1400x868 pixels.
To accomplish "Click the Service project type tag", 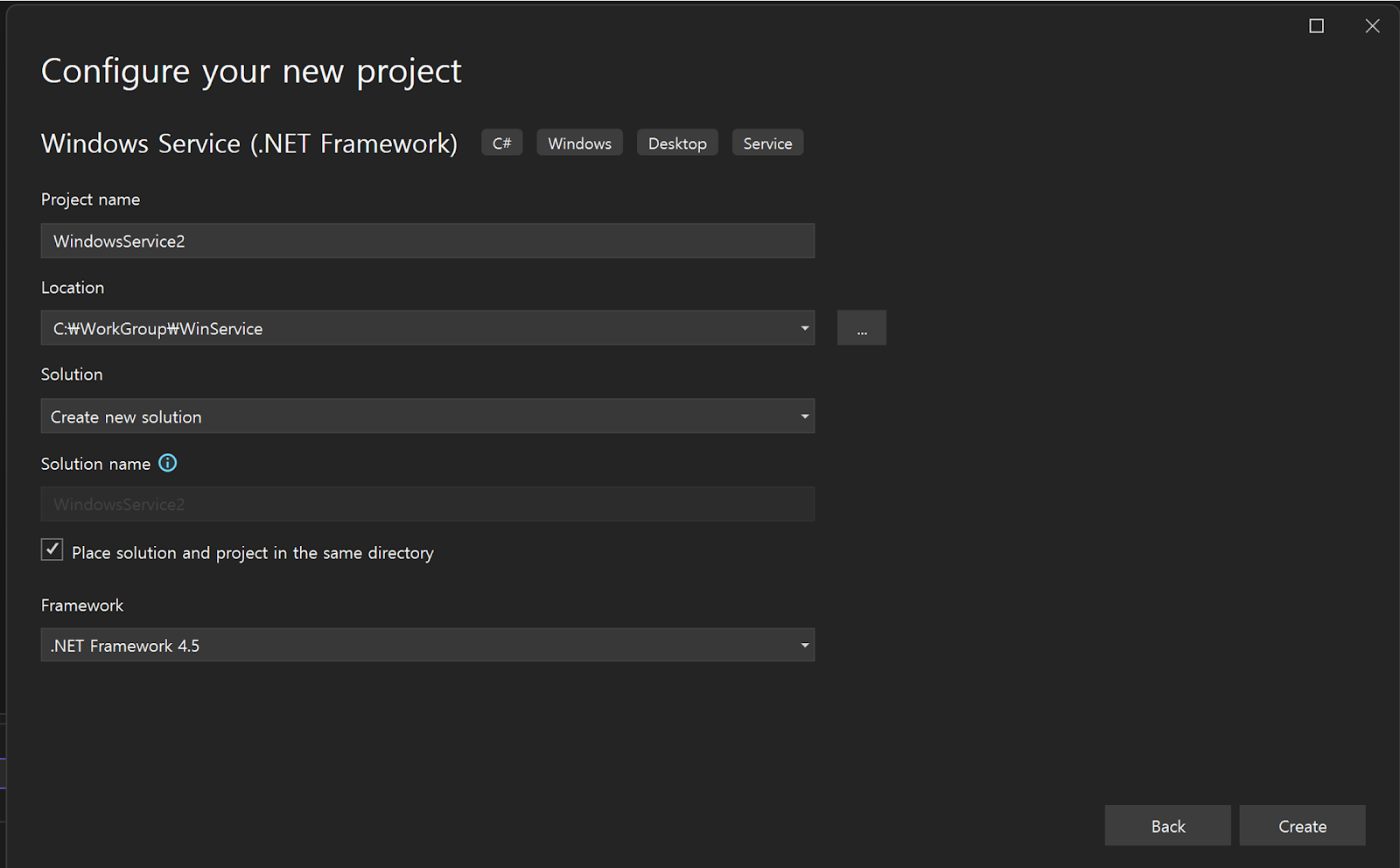I will click(767, 143).
